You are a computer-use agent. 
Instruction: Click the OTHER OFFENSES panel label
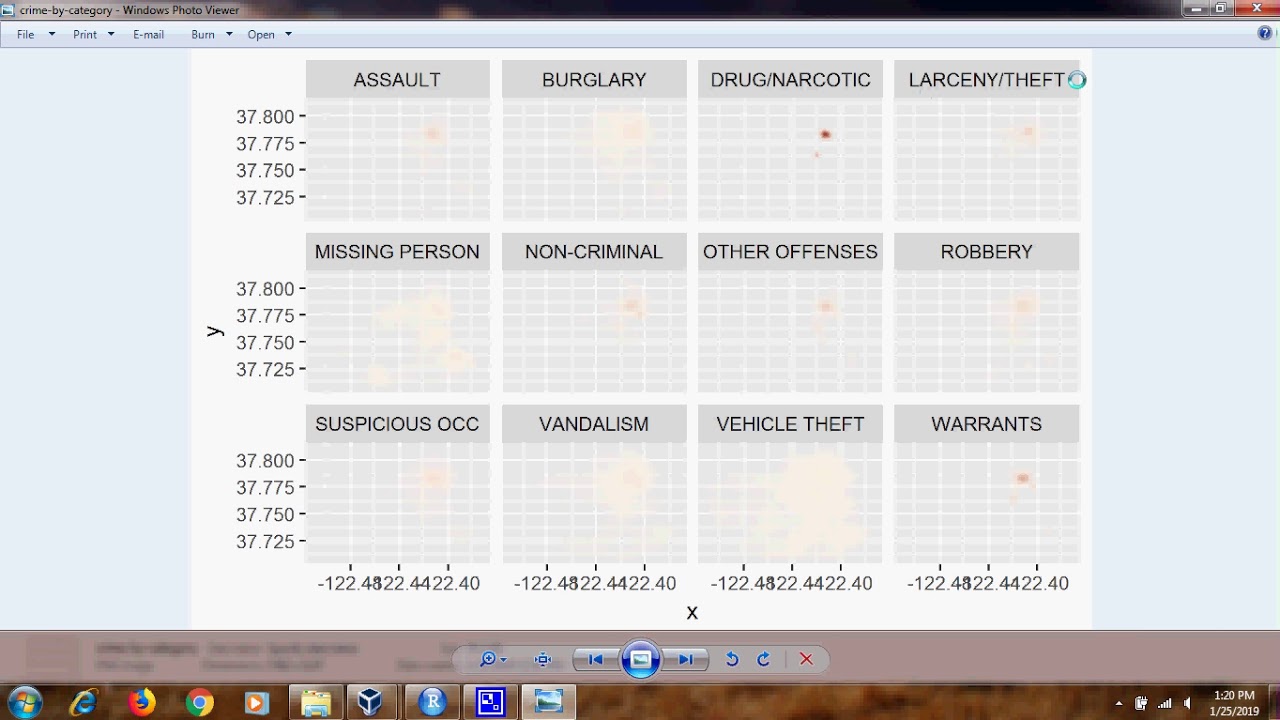(790, 252)
